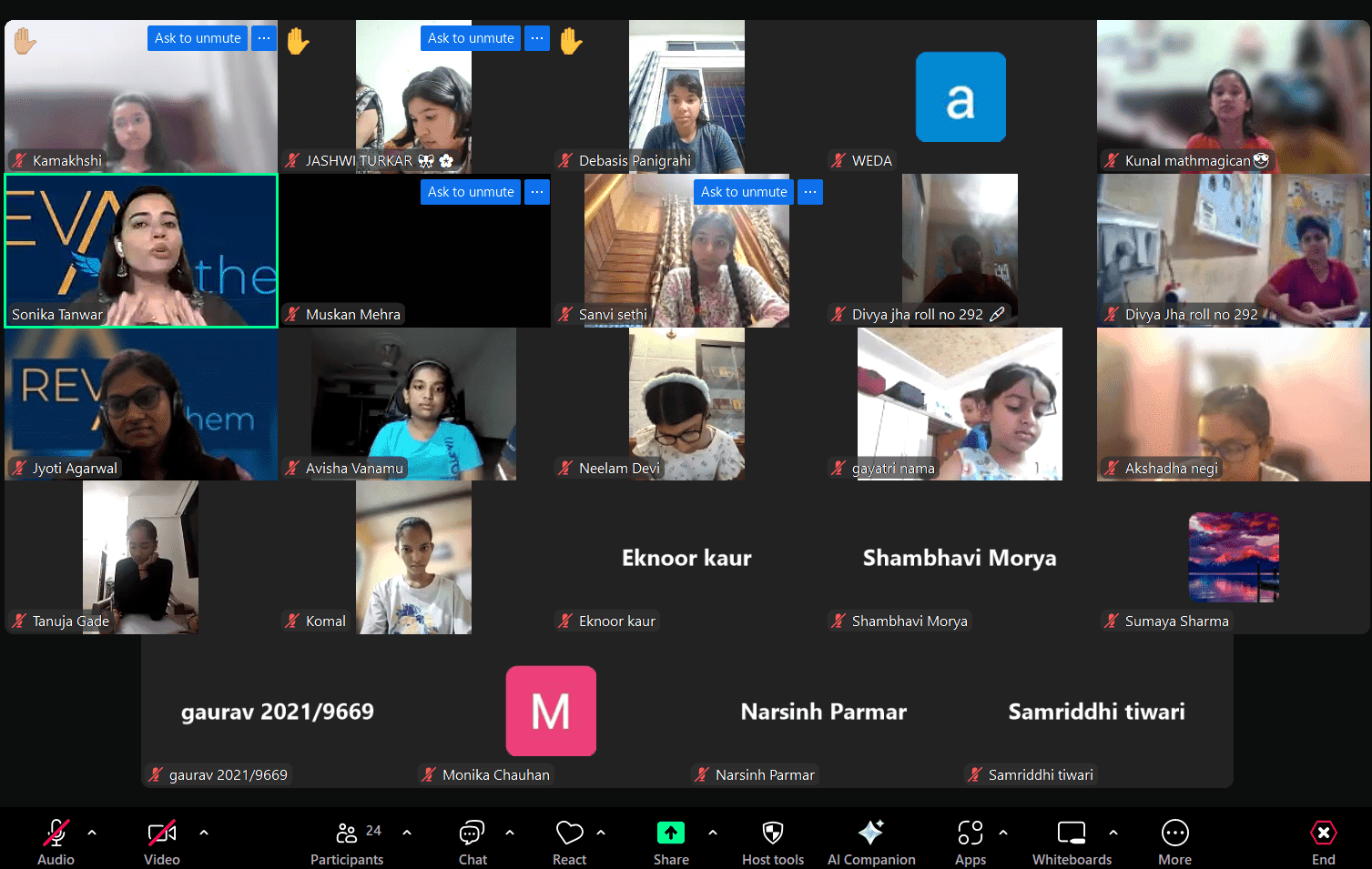The height and width of the screenshot is (869, 1372).
Task: Ask Kamakhshi to unmute
Action: (198, 38)
